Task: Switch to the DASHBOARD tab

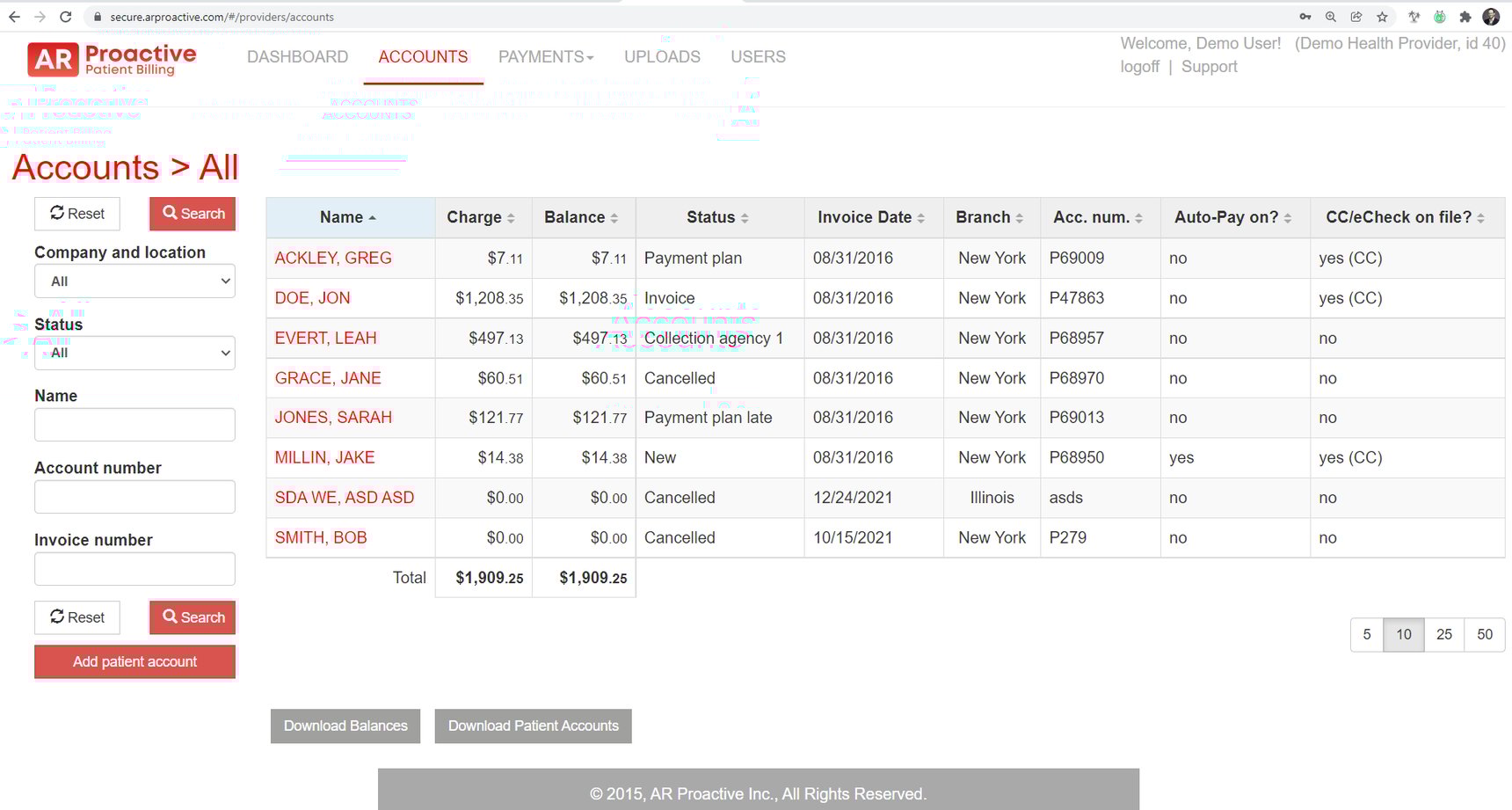Action: pos(297,56)
